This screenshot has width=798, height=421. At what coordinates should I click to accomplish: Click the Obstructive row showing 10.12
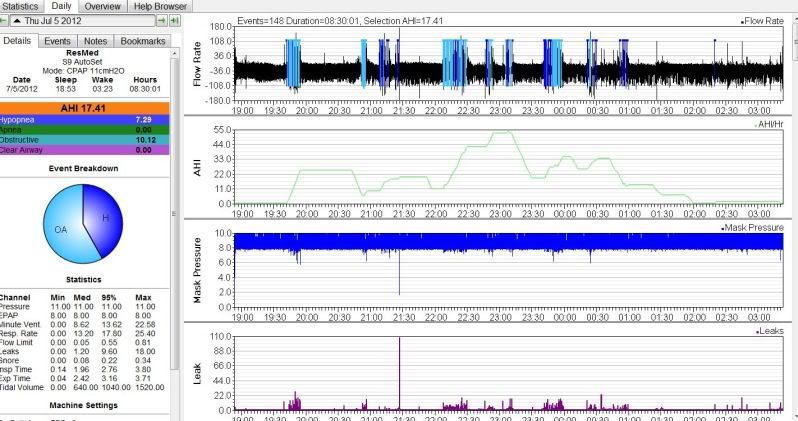tap(84, 139)
